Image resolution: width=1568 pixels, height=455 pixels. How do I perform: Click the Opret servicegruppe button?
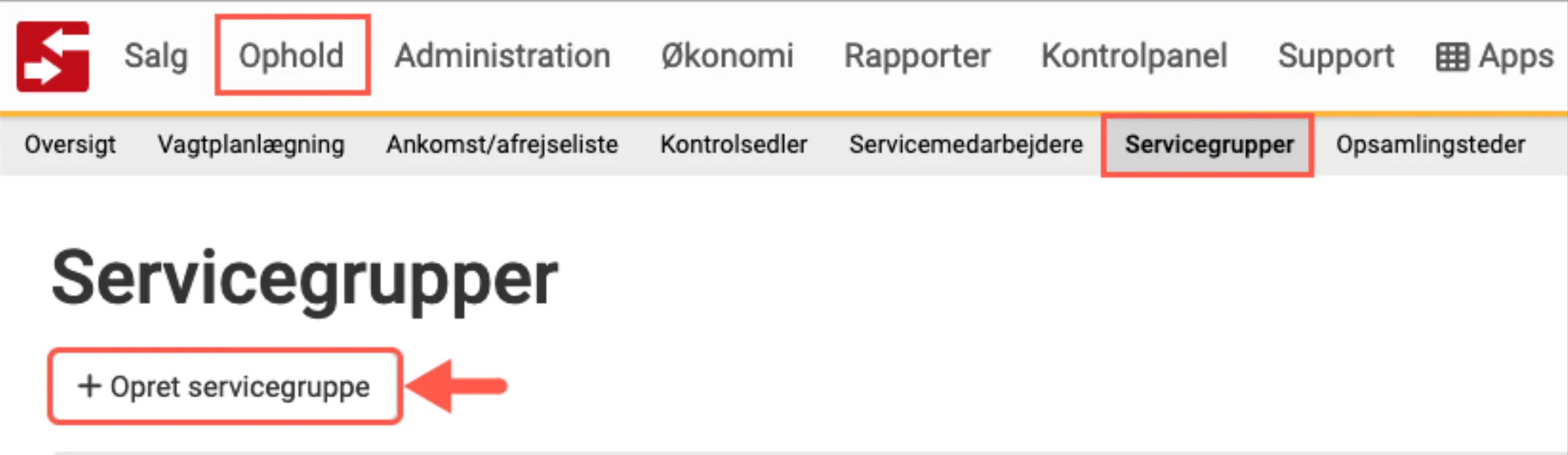223,386
